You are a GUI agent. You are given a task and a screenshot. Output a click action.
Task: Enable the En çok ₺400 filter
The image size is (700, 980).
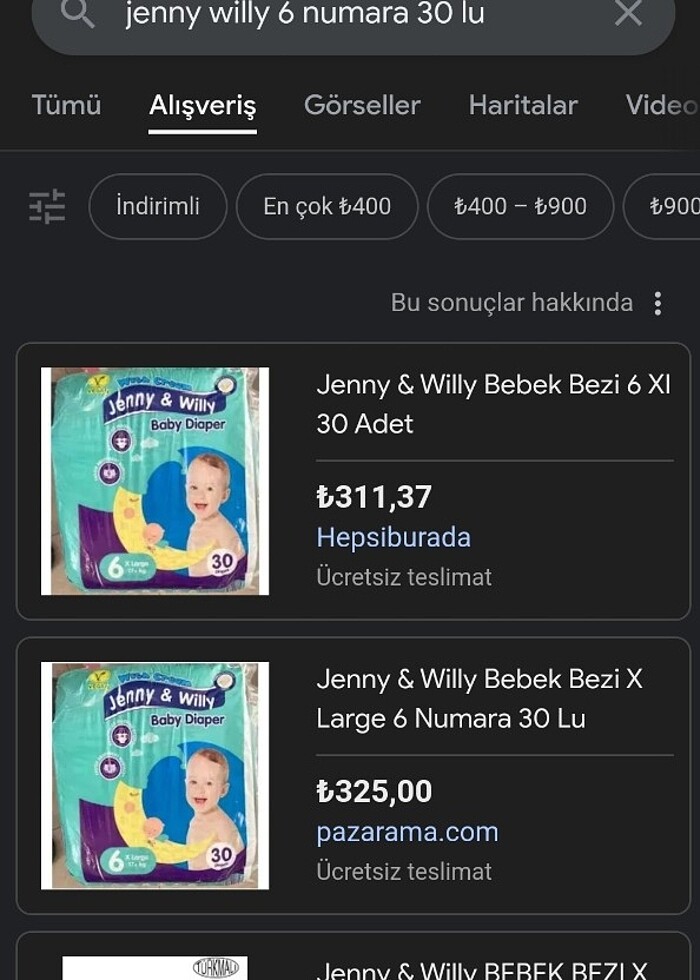327,206
